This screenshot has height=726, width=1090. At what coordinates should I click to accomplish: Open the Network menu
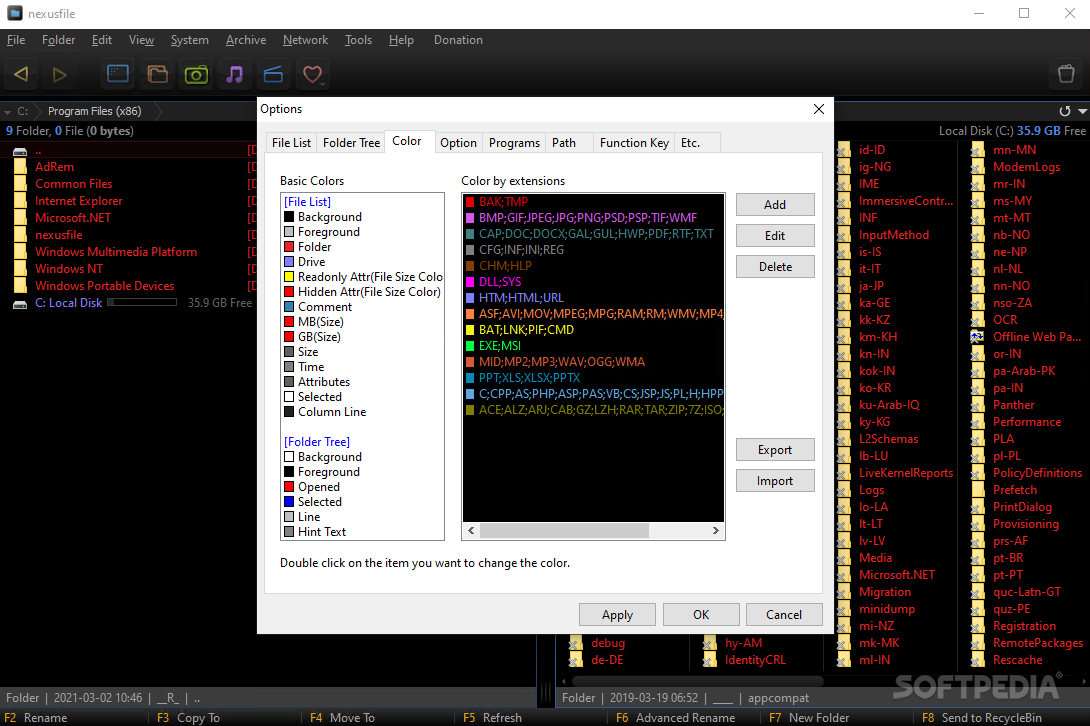pyautogui.click(x=305, y=40)
